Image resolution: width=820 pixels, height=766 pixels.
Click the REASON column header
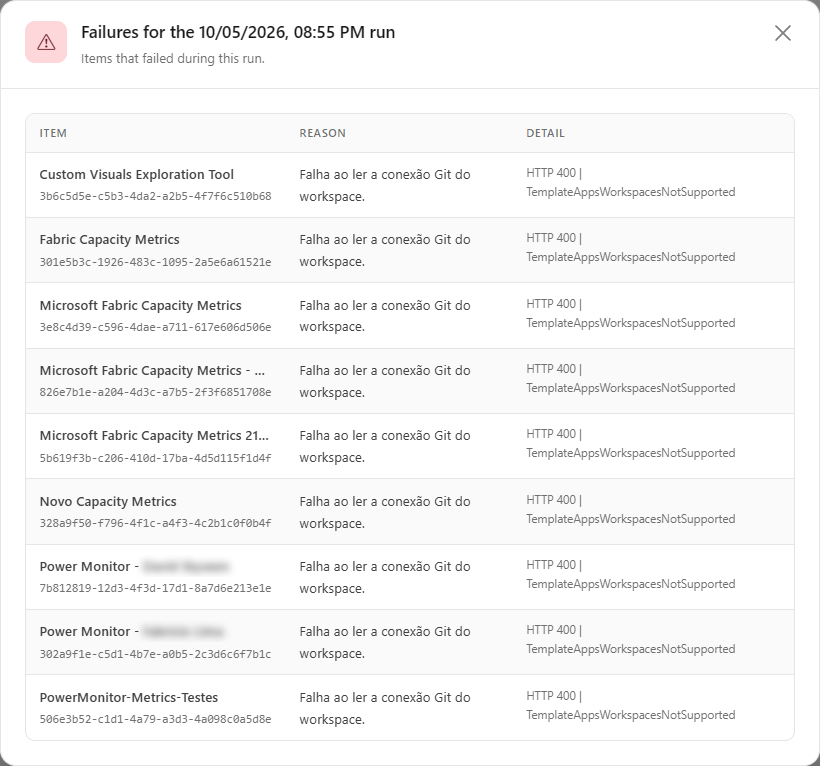[x=322, y=133]
